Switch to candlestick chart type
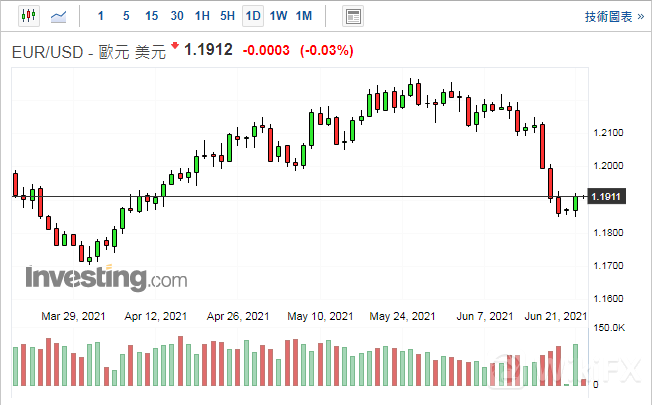Screen dimensions: 652x405 pos(27,16)
